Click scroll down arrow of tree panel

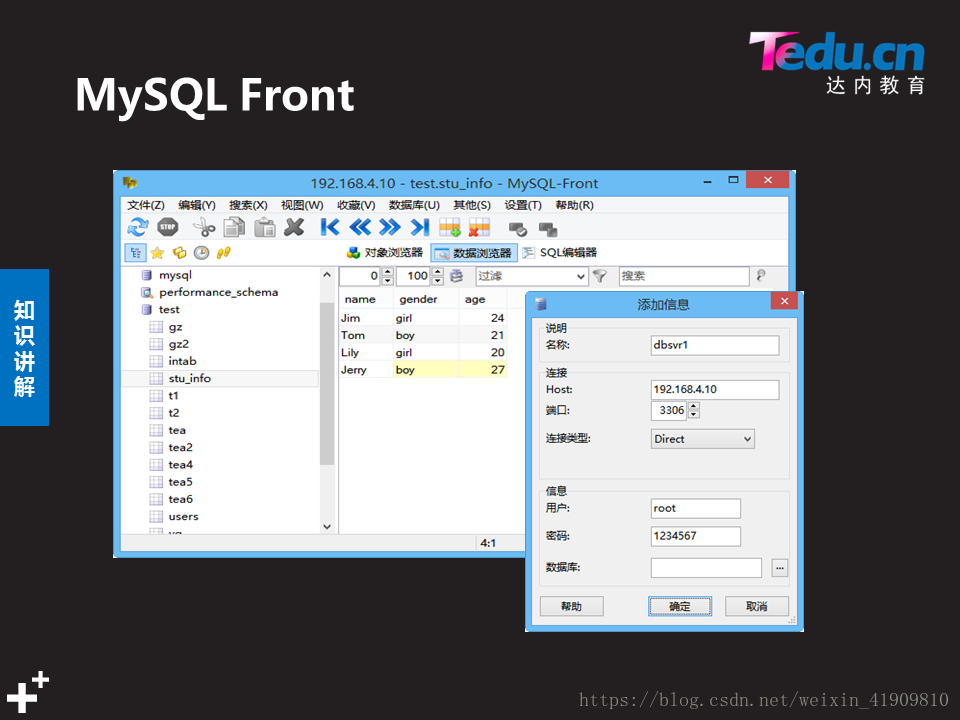pos(327,527)
